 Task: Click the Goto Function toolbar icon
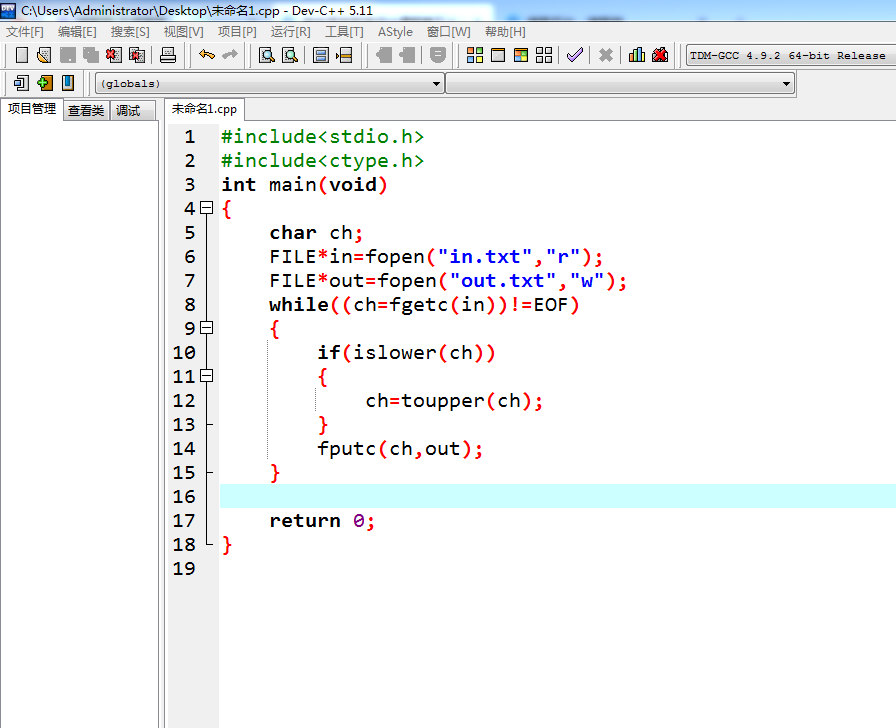[321, 55]
